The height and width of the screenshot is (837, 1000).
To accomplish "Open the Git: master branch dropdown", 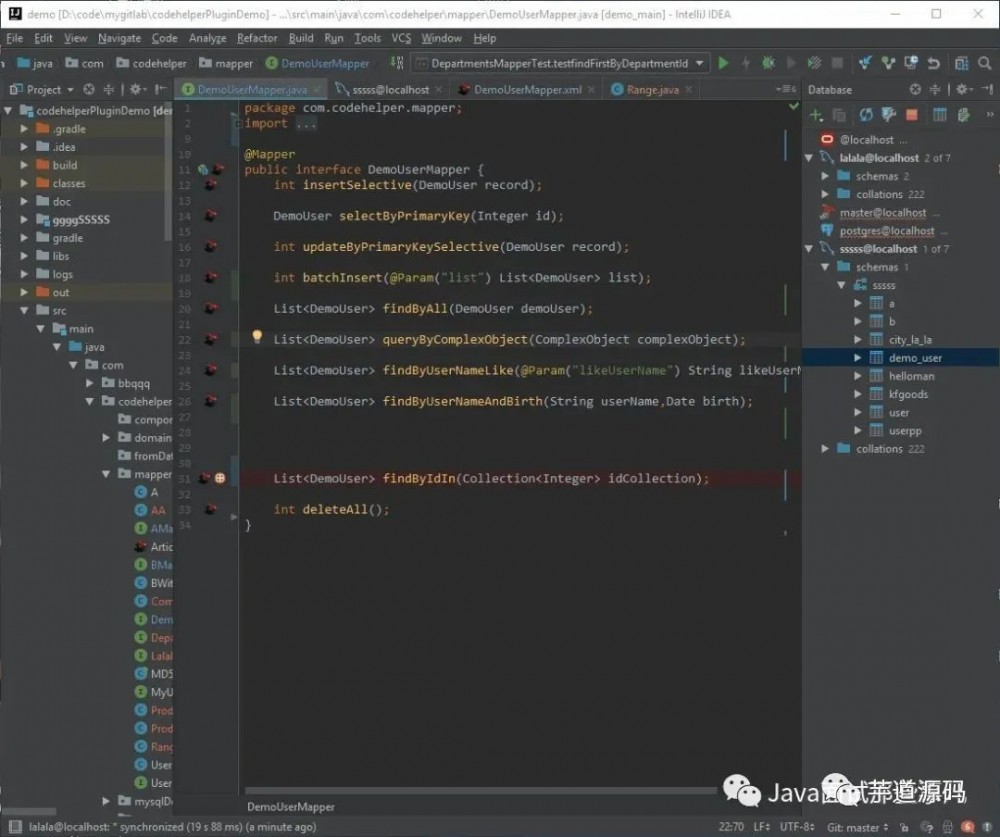I will (859, 827).
